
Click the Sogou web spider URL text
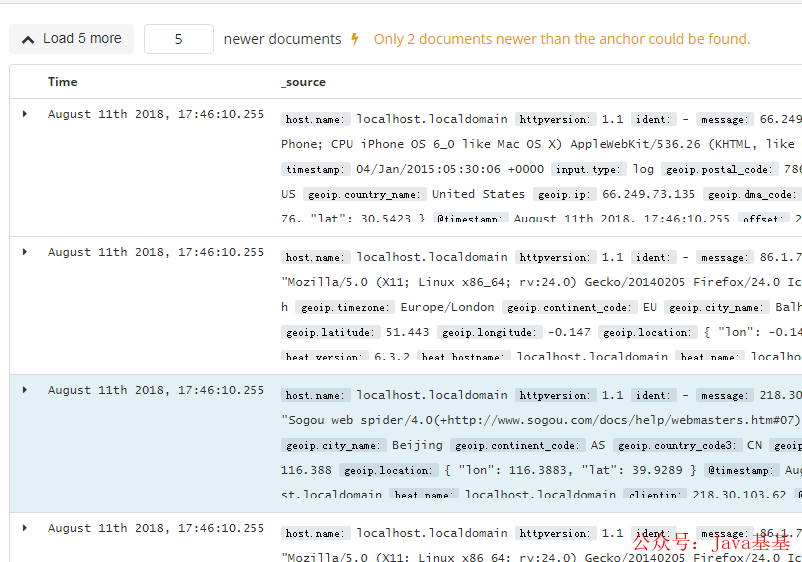[541, 420]
